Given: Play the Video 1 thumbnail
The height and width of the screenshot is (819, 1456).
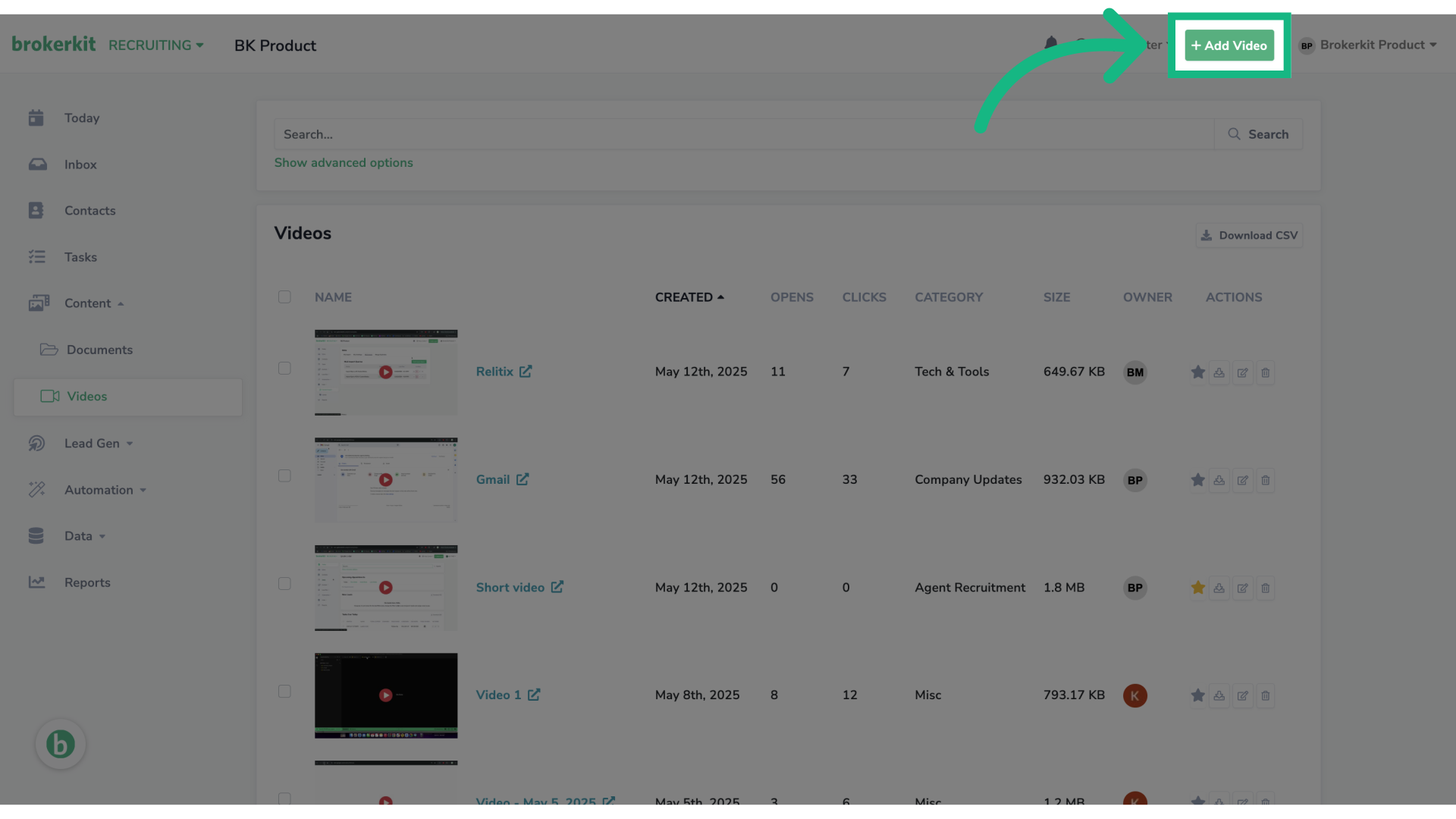Looking at the screenshot, I should (386, 695).
